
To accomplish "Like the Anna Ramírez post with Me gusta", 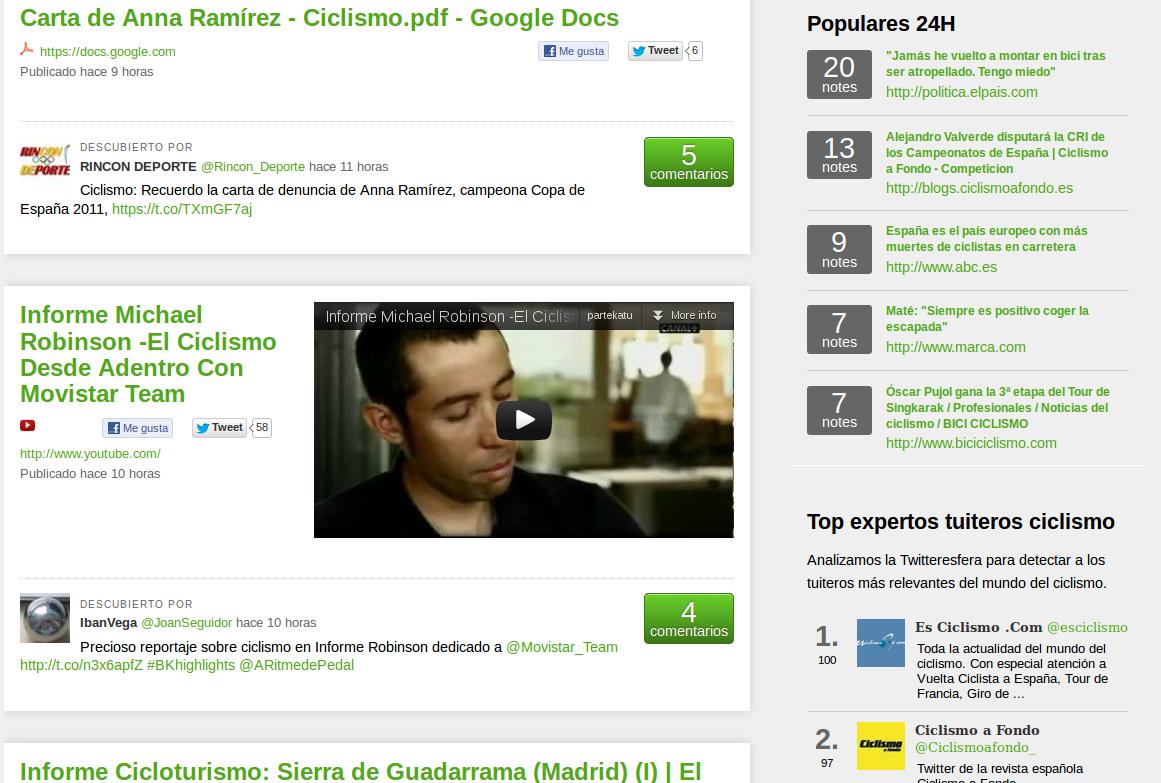I will pos(573,51).
